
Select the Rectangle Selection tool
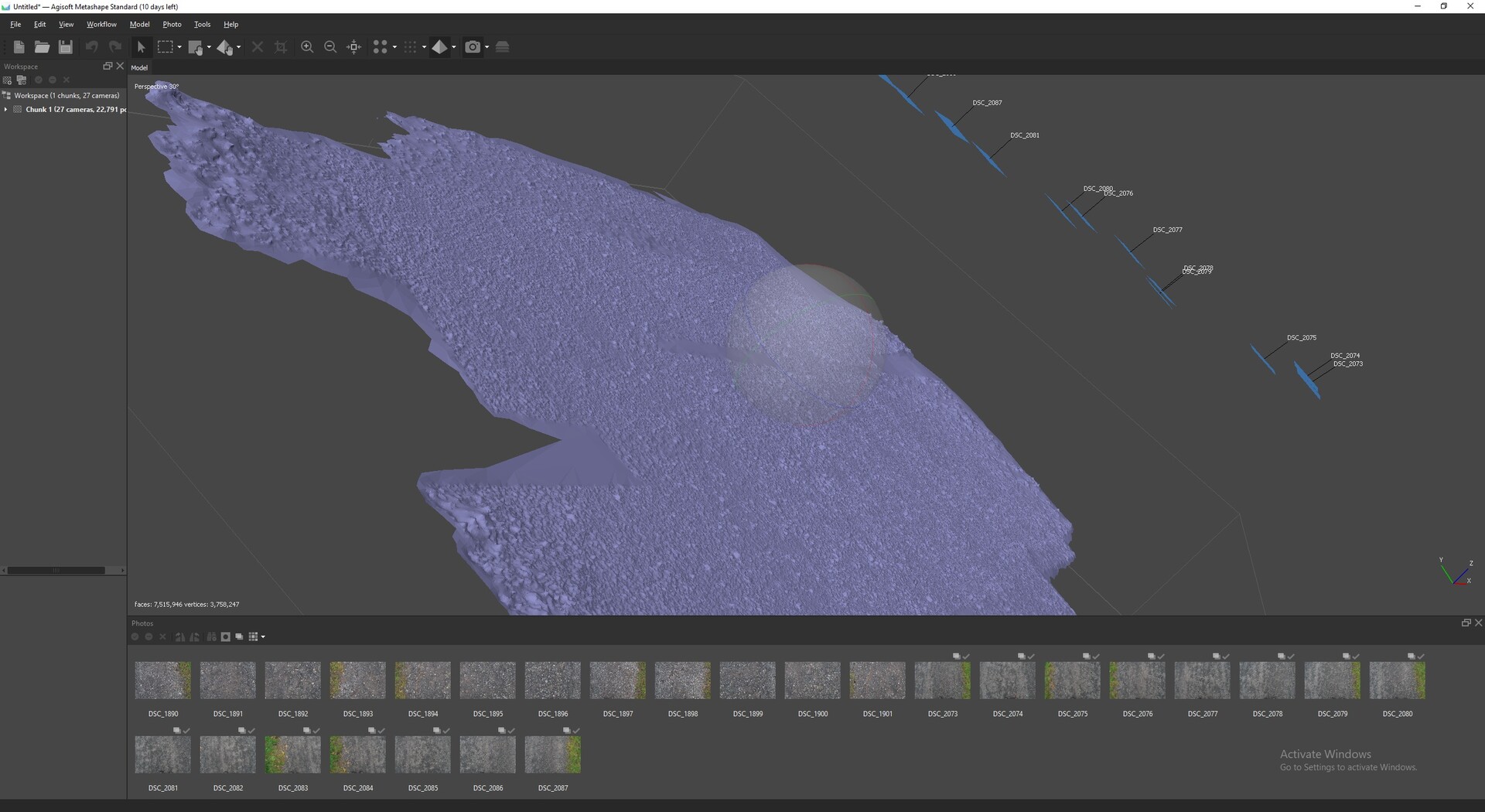point(165,47)
